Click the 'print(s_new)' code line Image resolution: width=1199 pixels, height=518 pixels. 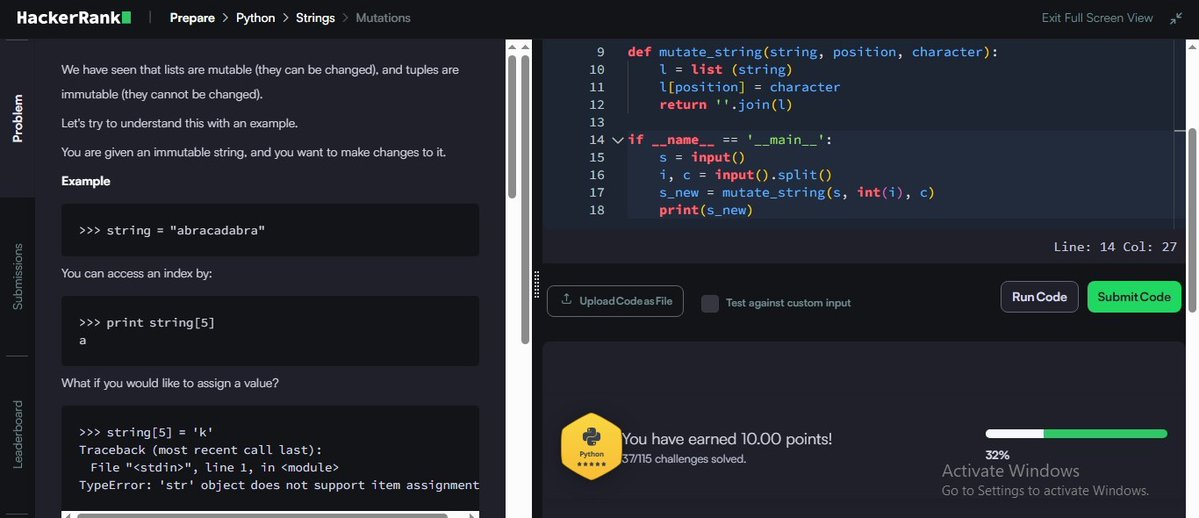point(706,210)
